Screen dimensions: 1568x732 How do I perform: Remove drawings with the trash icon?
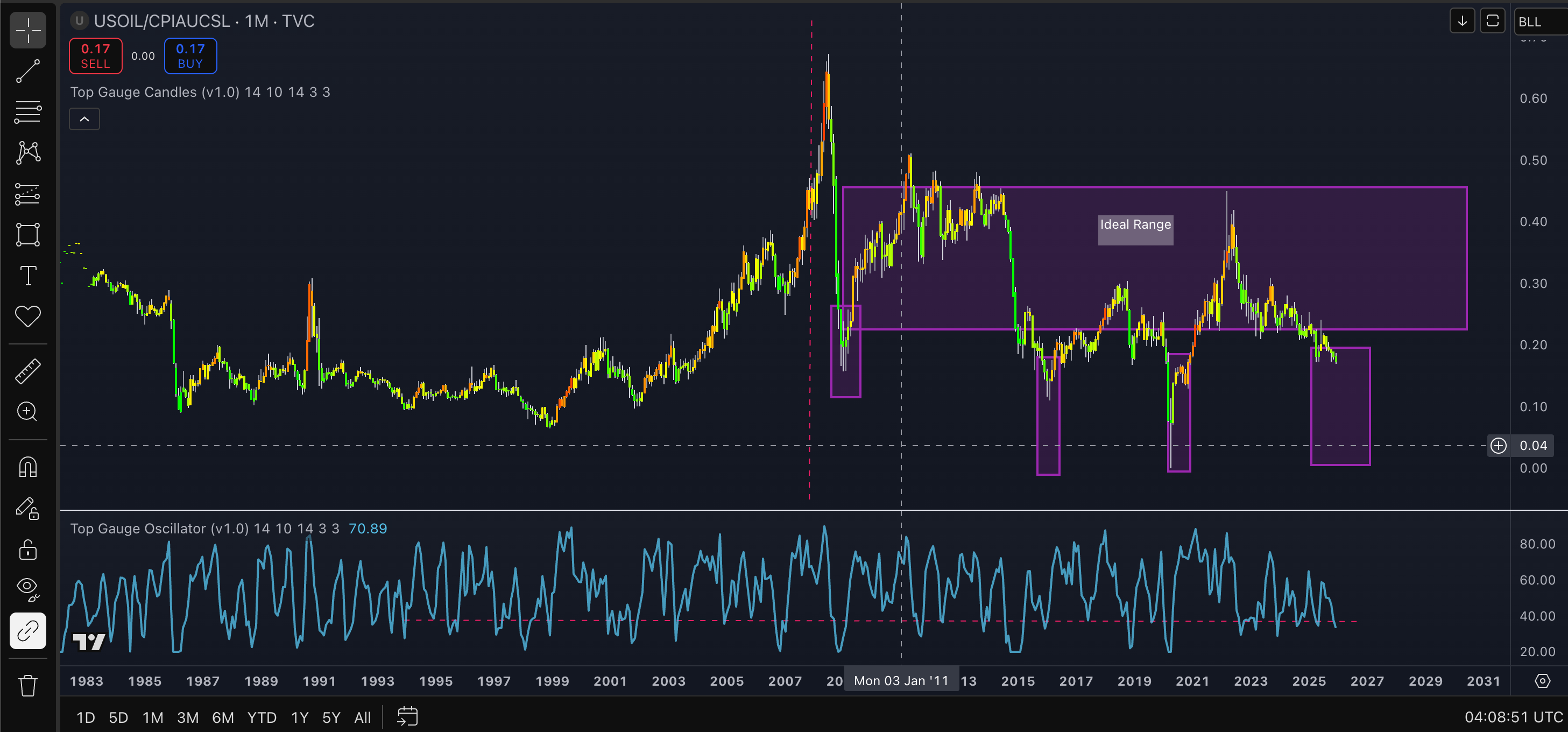27,686
